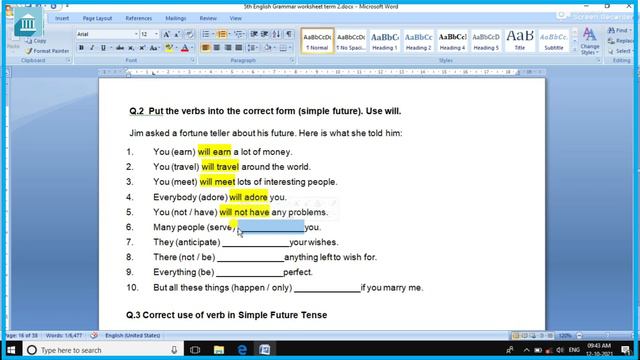640x360 pixels.
Task: Open Paragraph dialog launcher
Action: click(x=292, y=60)
